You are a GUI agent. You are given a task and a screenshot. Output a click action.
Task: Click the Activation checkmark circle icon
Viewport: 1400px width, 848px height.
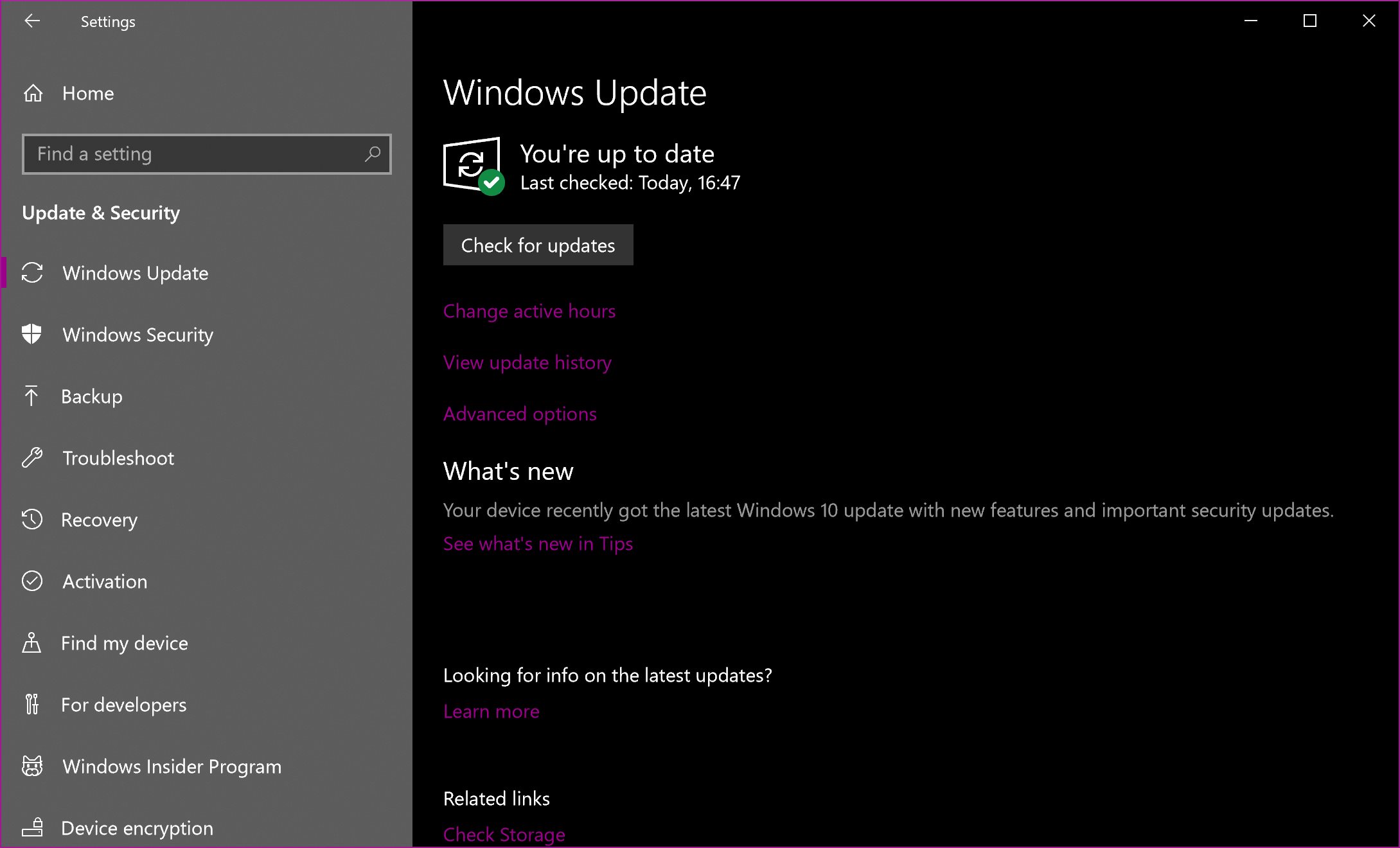click(32, 581)
